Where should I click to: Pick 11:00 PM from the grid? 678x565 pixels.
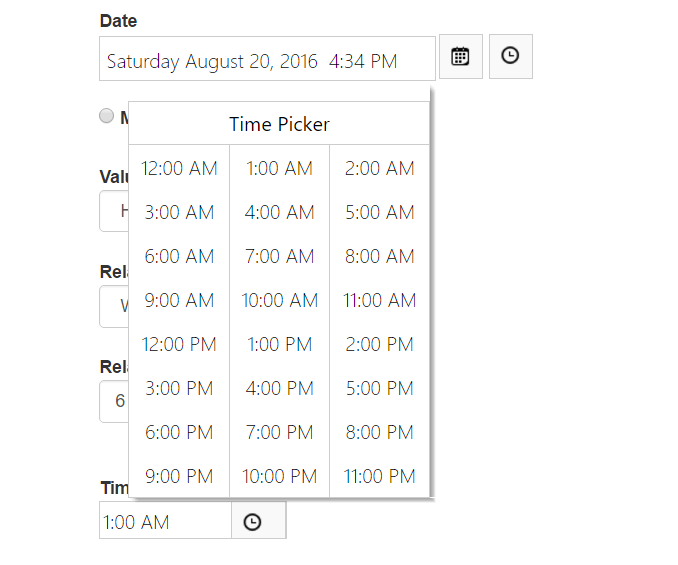point(380,476)
